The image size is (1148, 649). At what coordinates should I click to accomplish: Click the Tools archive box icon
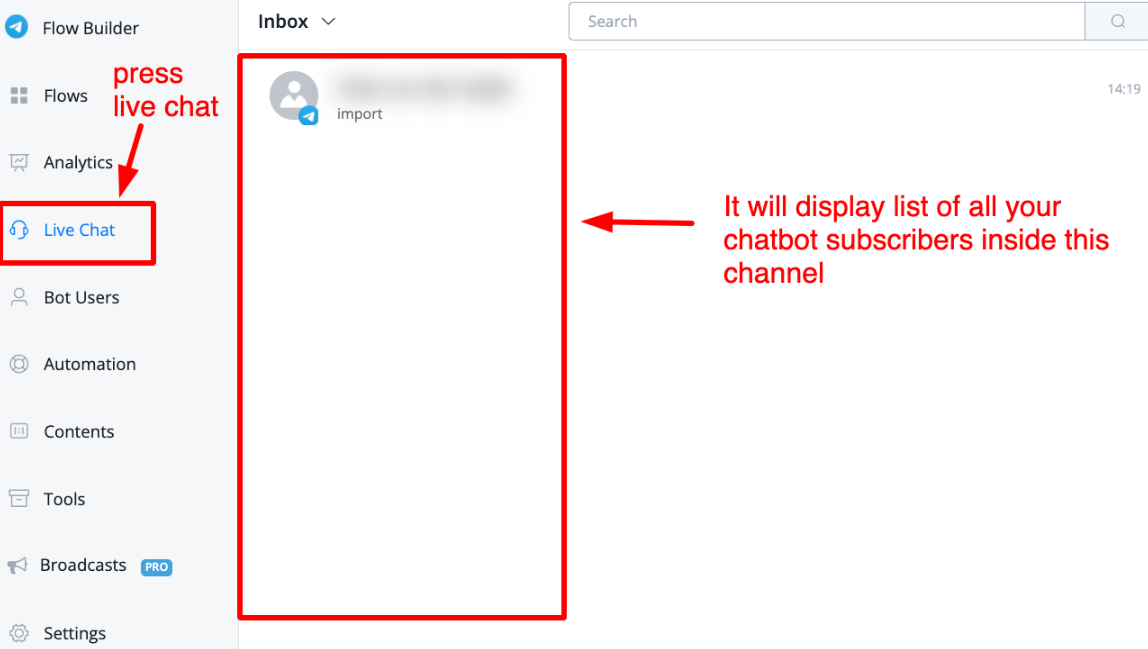[19, 498]
